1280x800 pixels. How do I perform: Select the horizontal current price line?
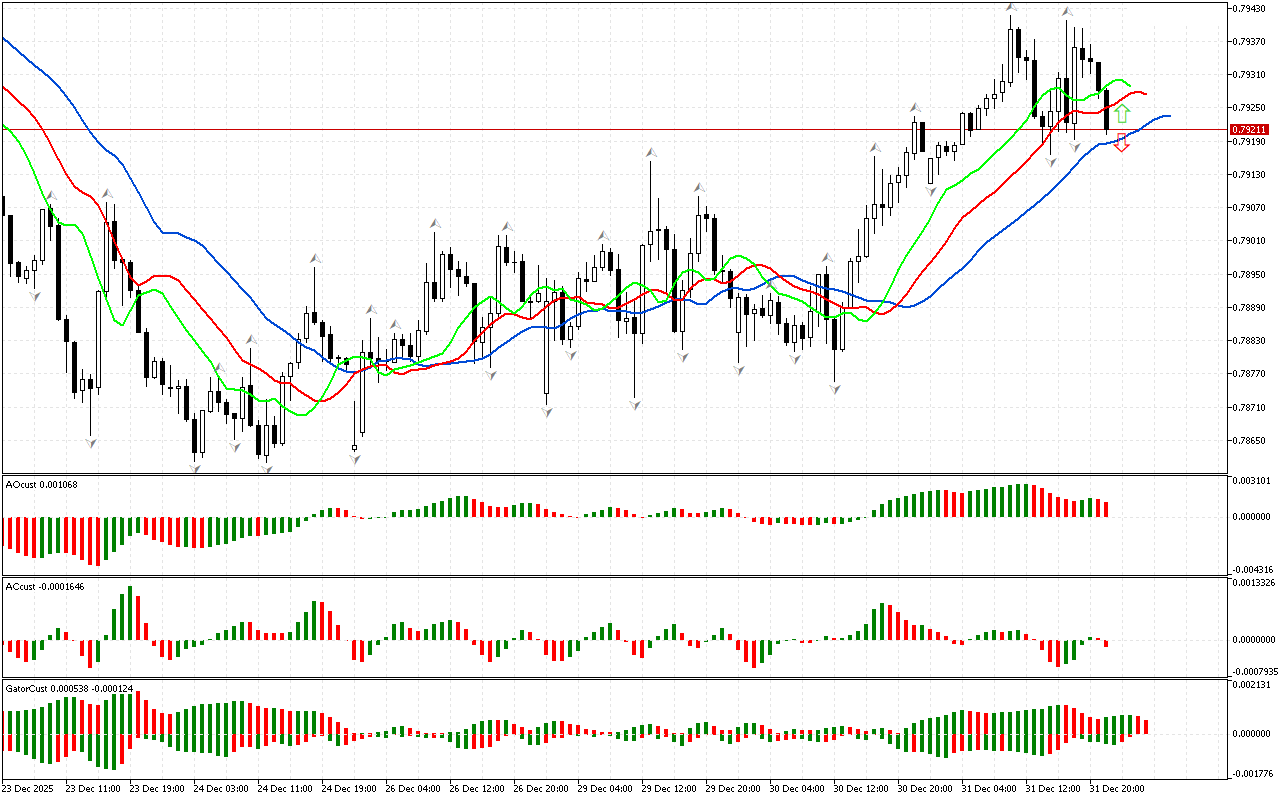[x=600, y=129]
